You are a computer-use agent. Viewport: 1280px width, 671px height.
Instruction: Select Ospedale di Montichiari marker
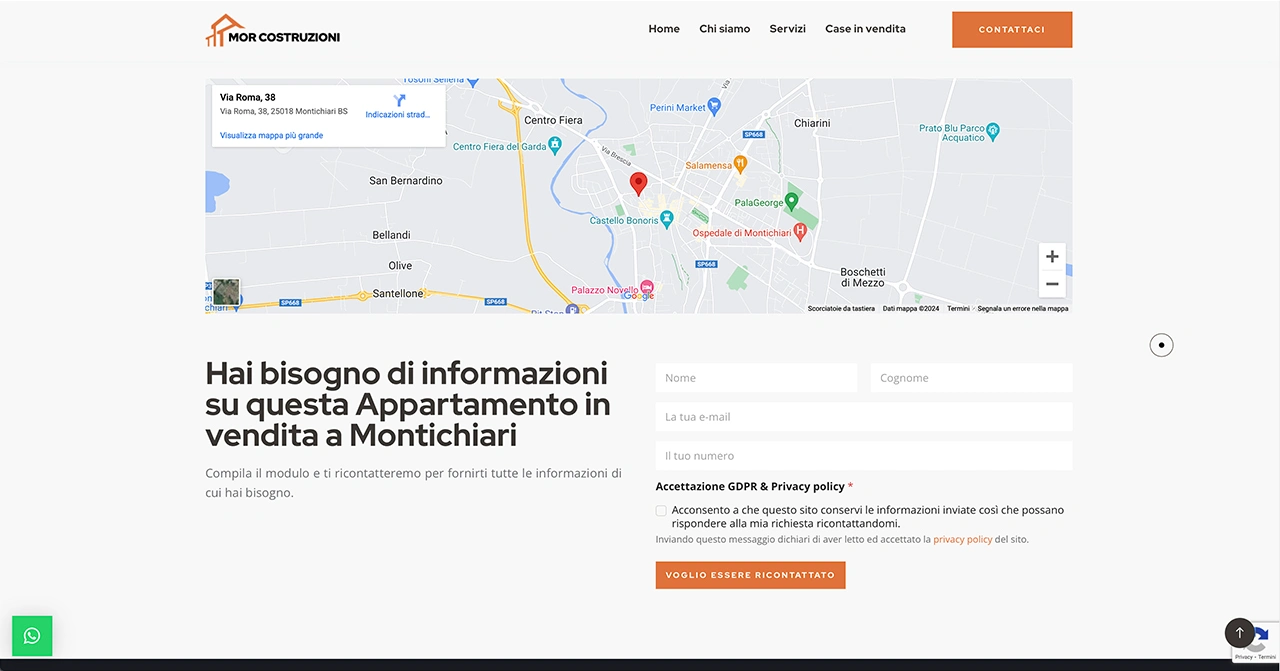point(800,232)
